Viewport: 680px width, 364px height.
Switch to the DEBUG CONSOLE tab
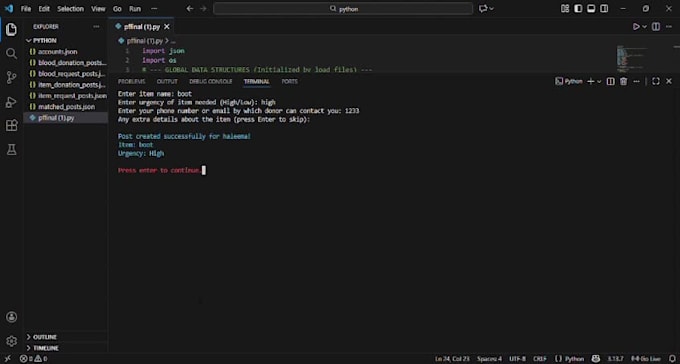[x=211, y=82]
